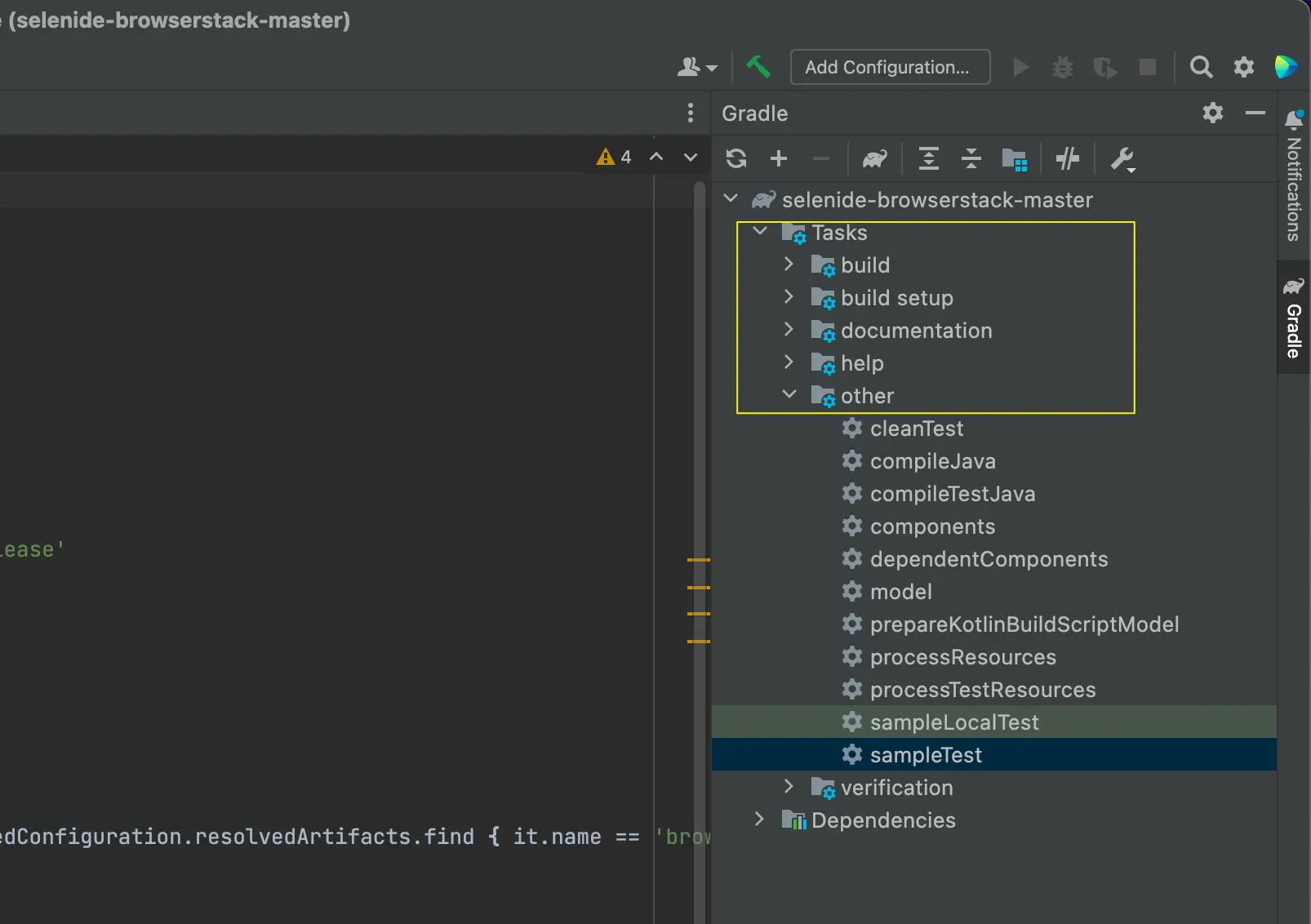Toggle Gradle offline mode
1311x924 pixels.
tap(1067, 158)
